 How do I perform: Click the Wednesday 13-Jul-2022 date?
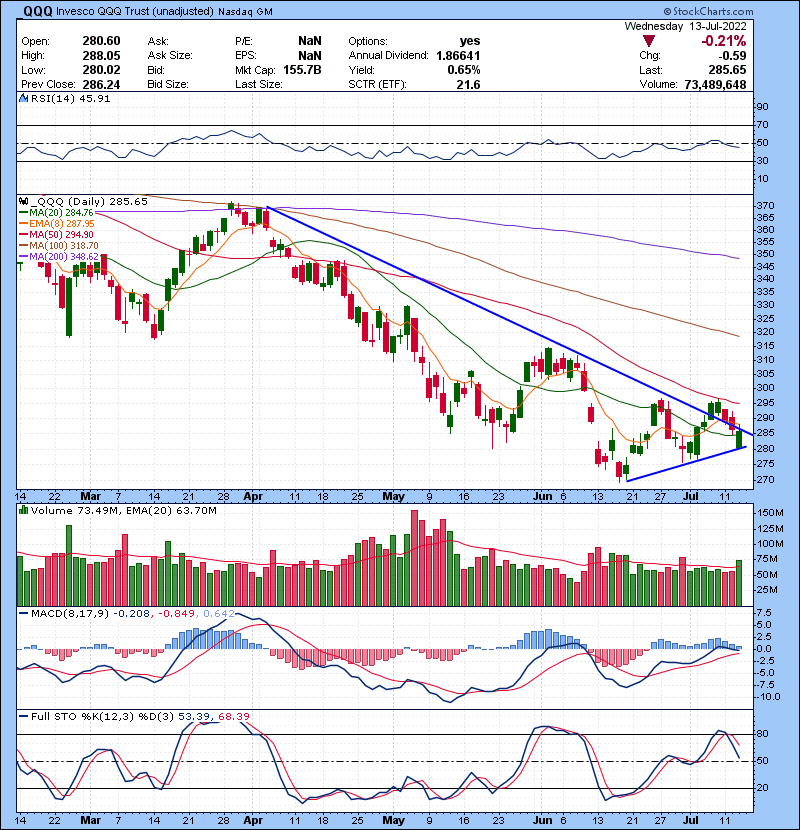pyautogui.click(x=686, y=26)
